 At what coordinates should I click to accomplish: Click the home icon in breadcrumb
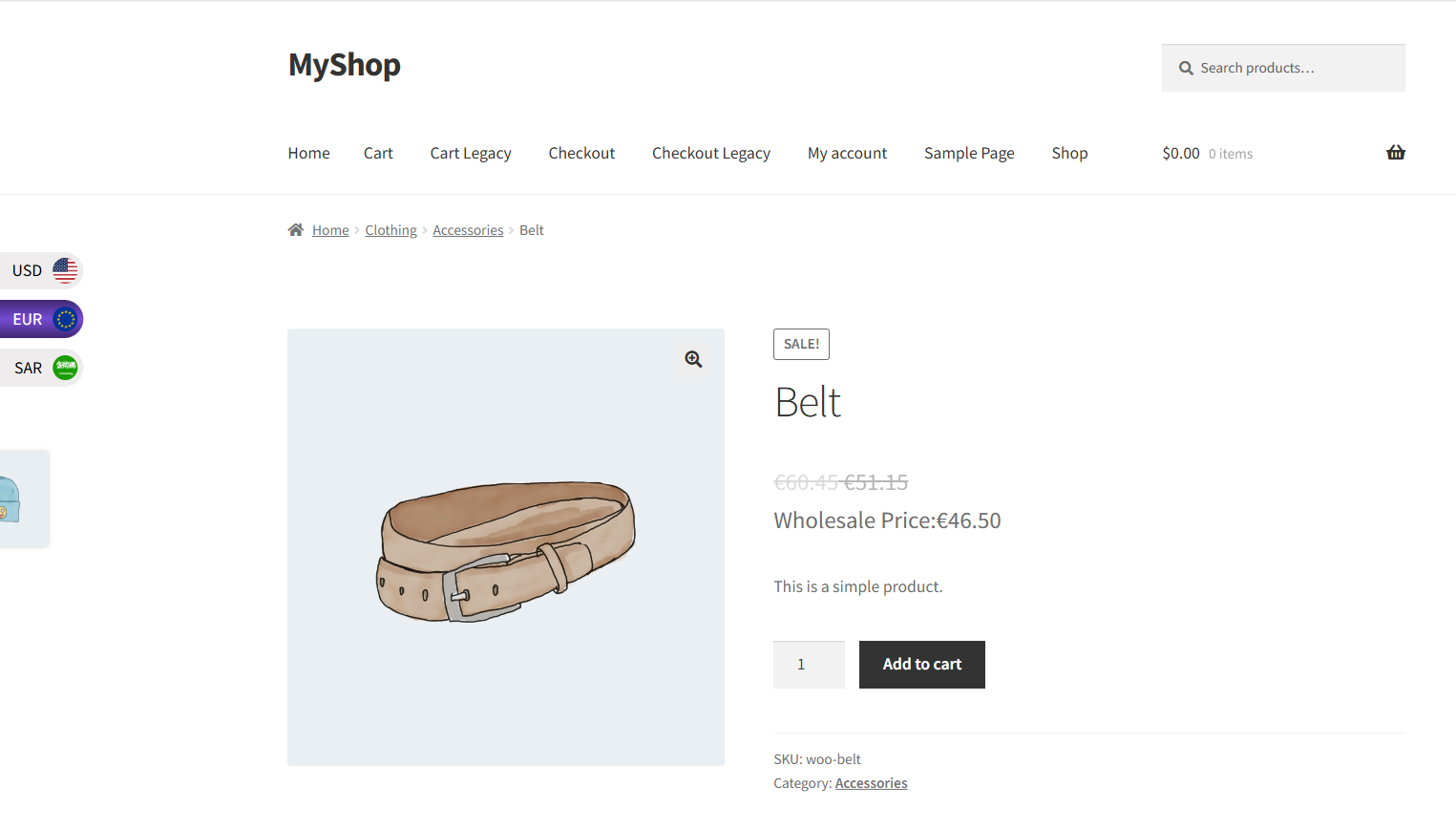(296, 230)
